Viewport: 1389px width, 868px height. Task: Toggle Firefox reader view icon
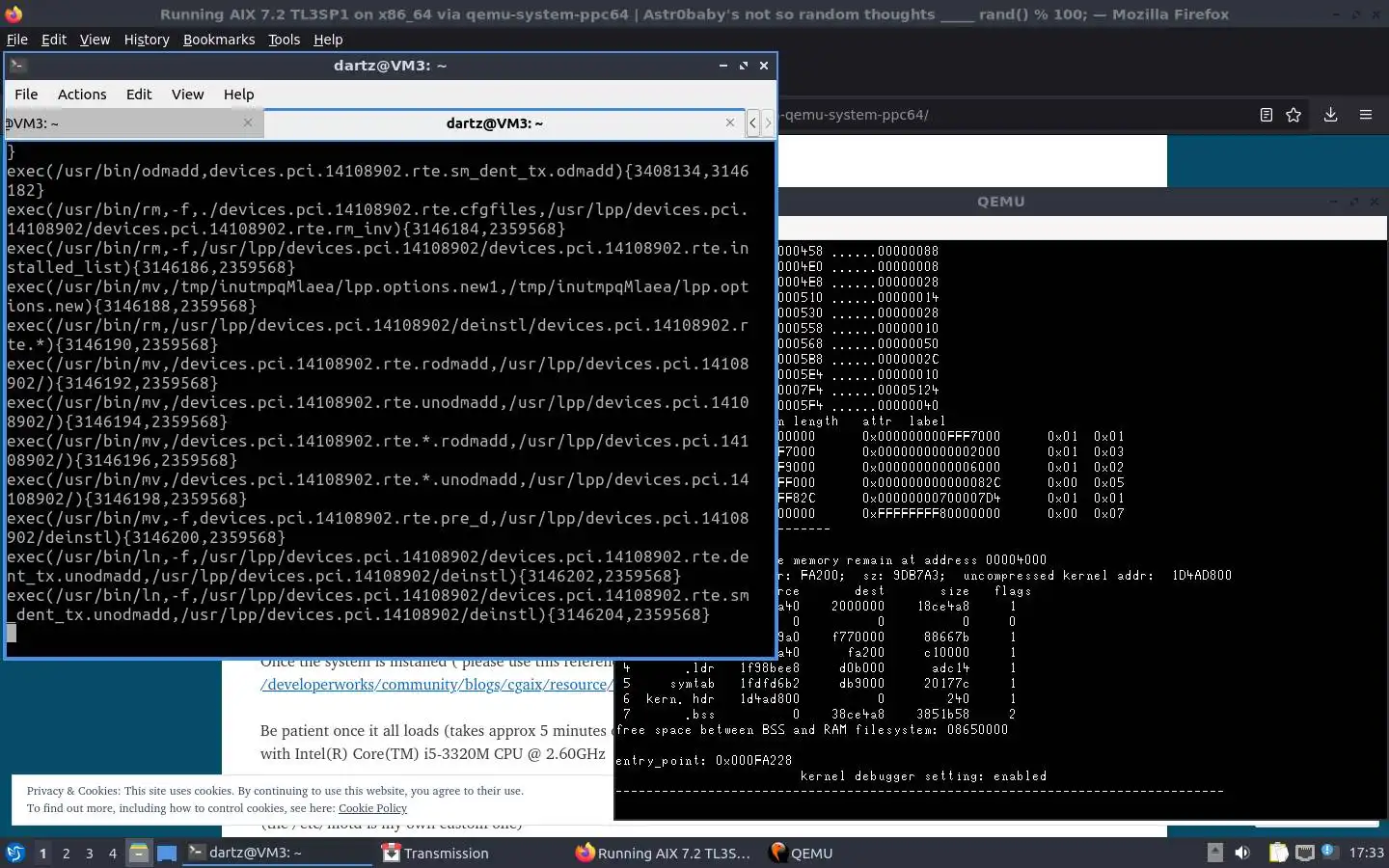(1266, 114)
